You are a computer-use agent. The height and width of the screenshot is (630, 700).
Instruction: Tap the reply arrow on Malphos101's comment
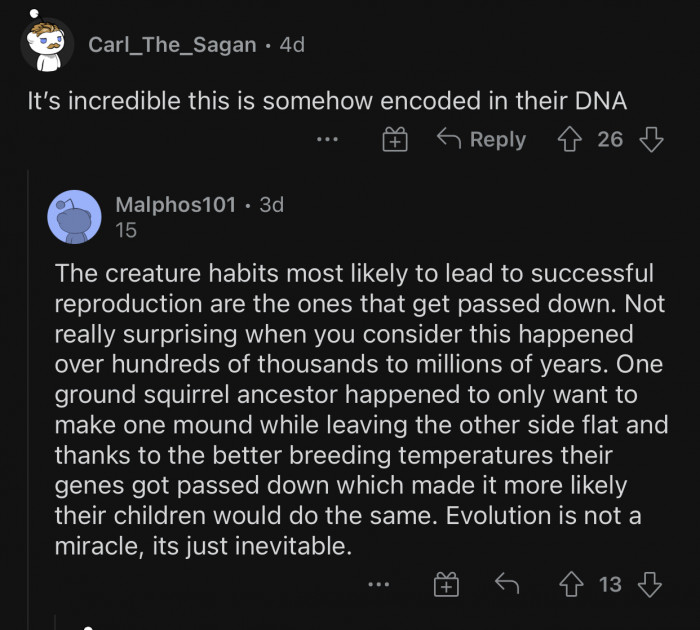507,584
